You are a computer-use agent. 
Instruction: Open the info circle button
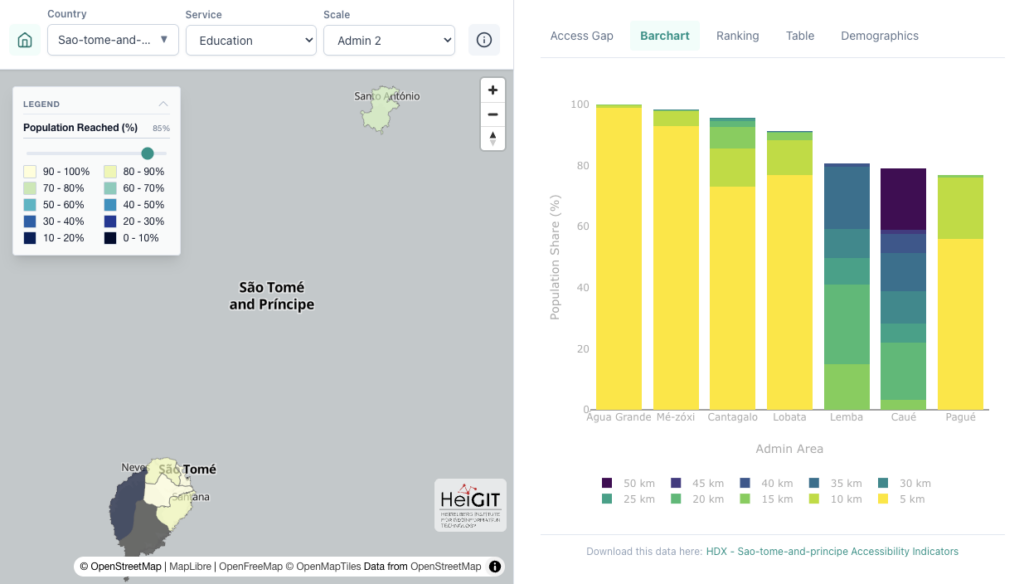click(484, 40)
